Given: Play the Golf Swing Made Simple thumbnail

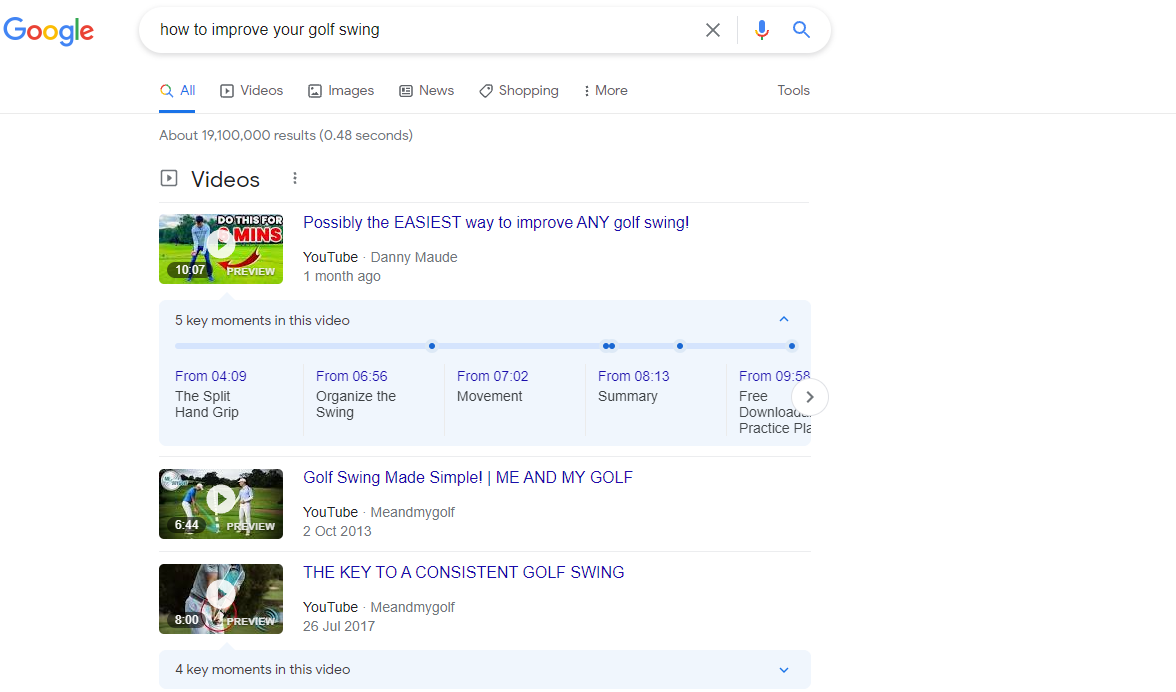Looking at the screenshot, I should coord(221,504).
